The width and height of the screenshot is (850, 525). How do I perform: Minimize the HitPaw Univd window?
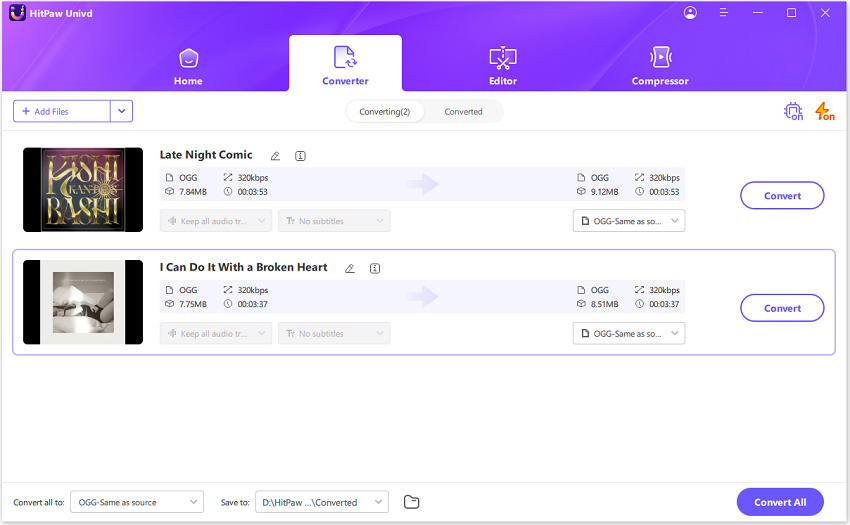coord(758,12)
